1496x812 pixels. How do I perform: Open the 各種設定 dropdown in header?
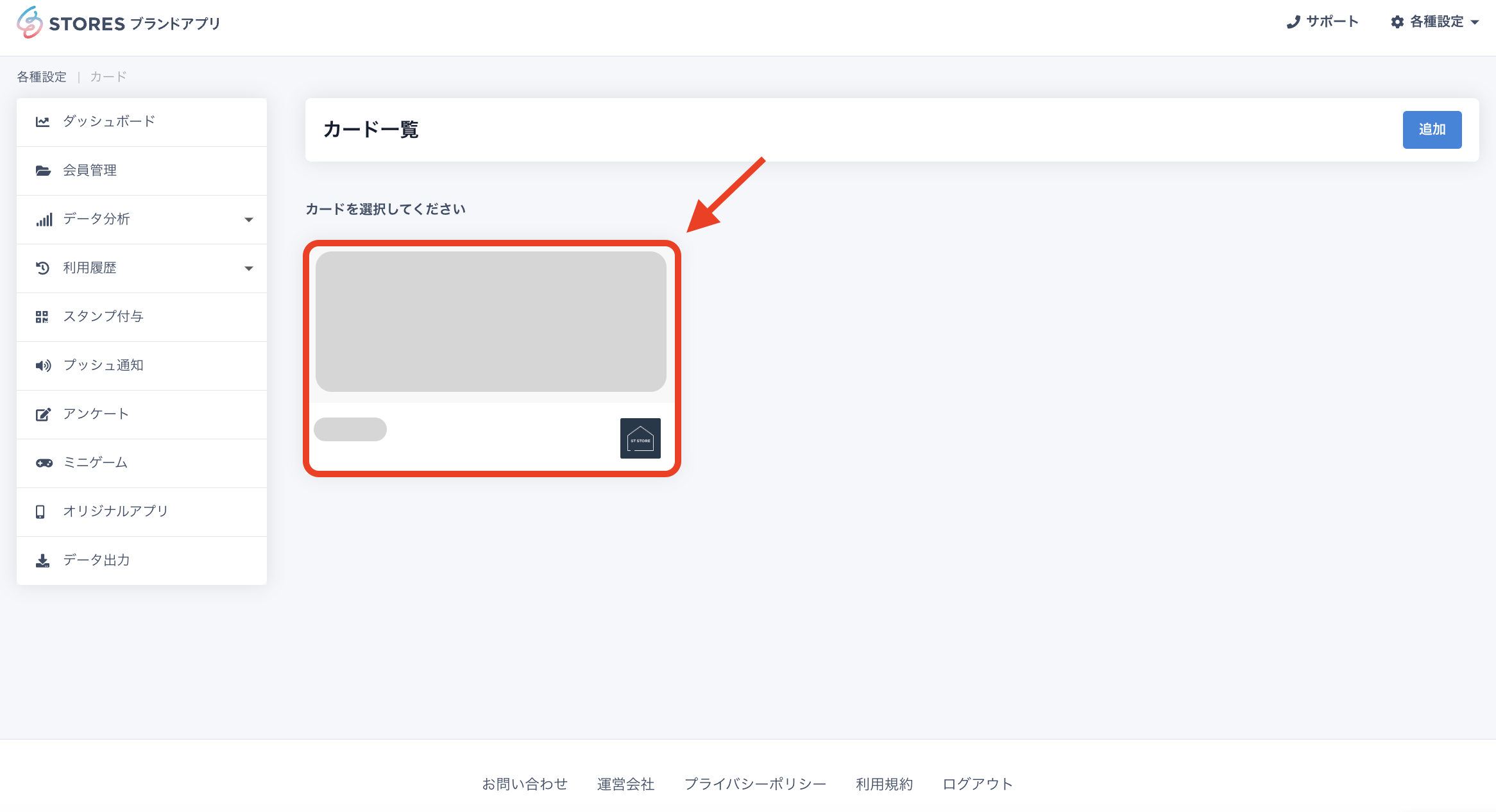(x=1436, y=22)
